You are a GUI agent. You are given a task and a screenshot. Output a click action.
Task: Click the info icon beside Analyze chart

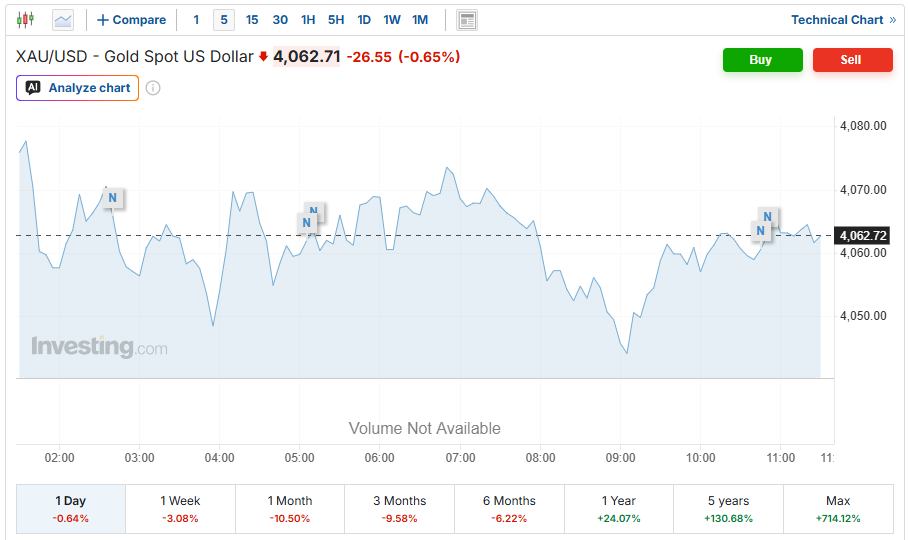coord(153,88)
